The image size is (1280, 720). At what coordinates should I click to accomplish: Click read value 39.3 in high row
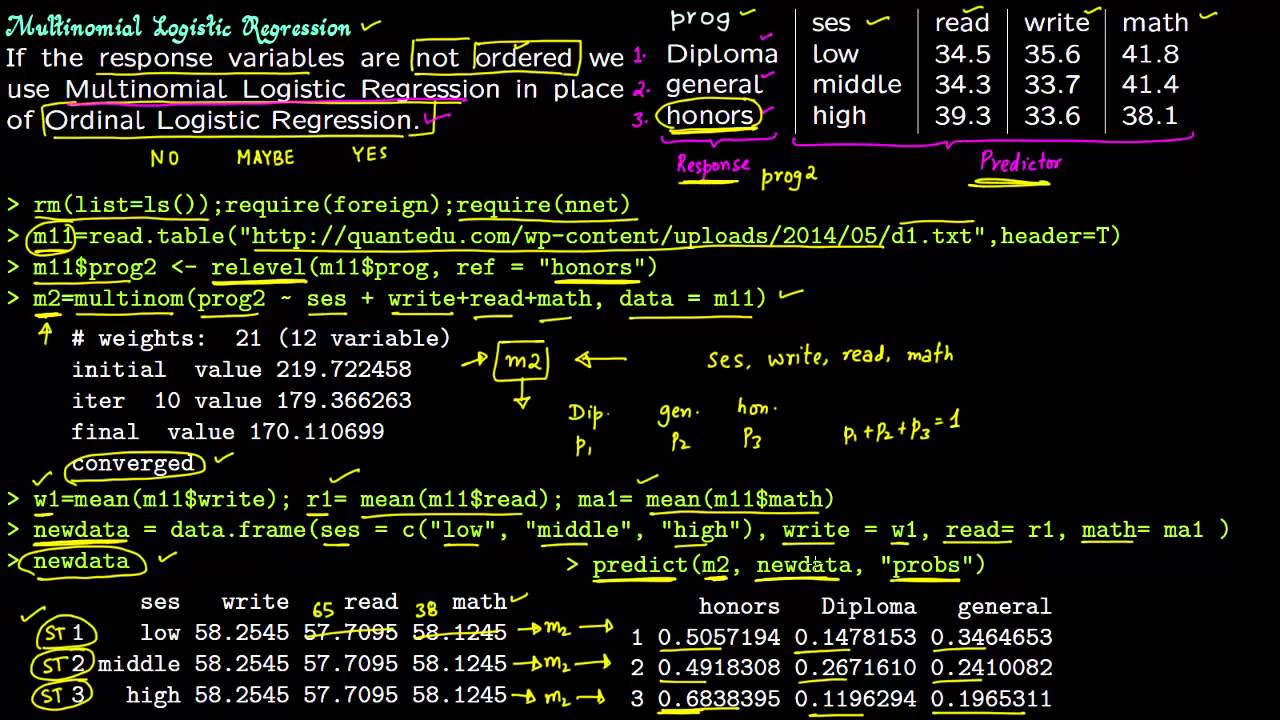[962, 116]
